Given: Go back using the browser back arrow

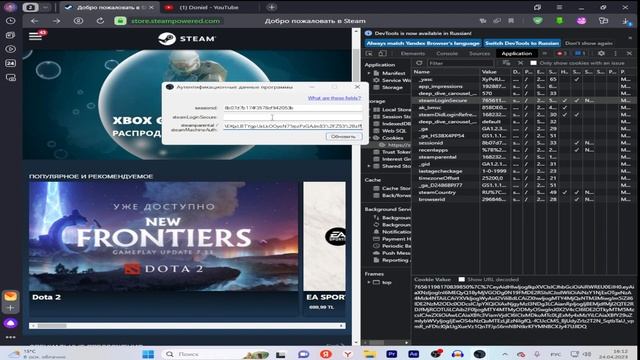Looking at the screenshot, I should [x=35, y=21].
